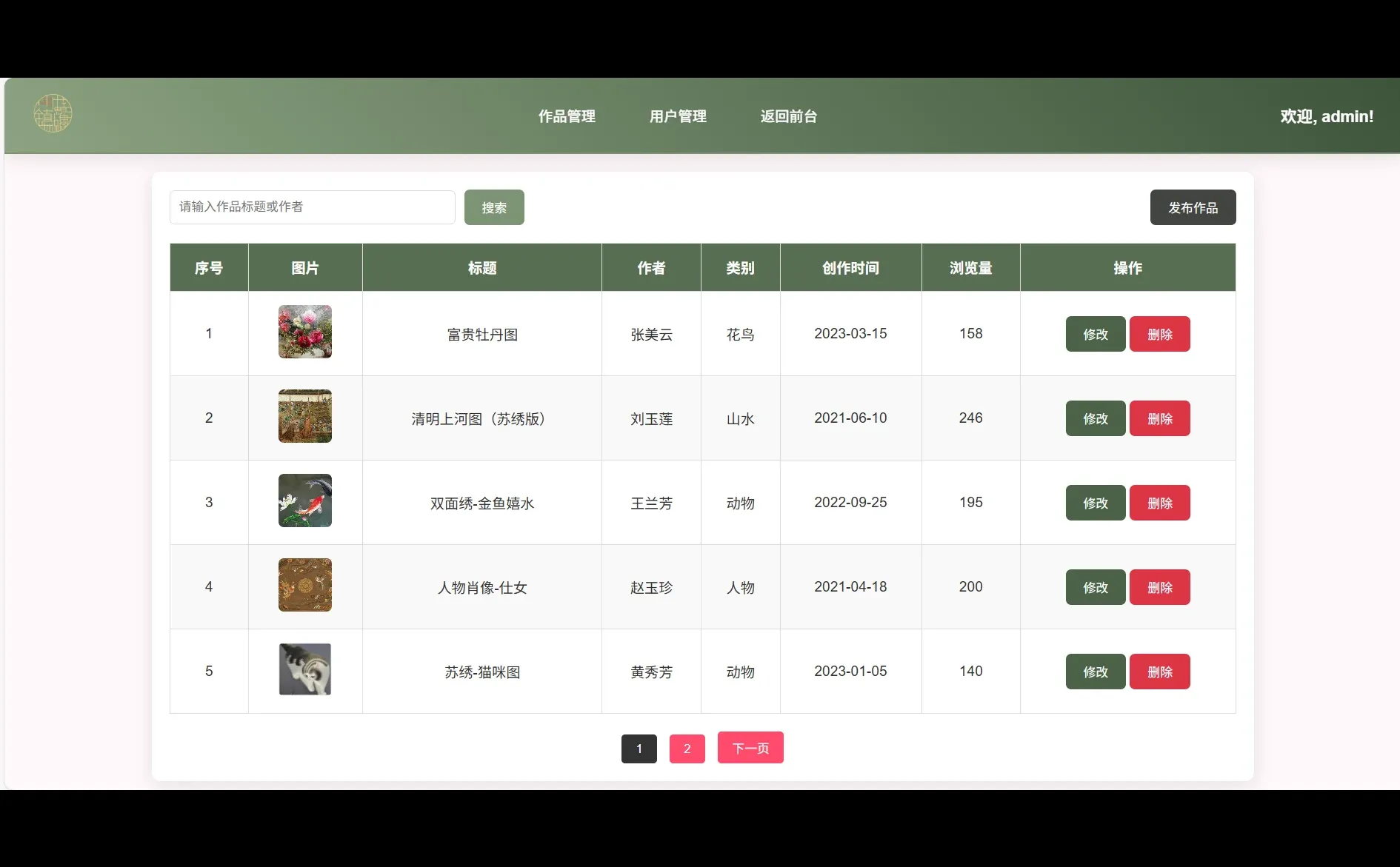This screenshot has width=1400, height=867.
Task: View the 苏绣-猫咪图 image thumbnail
Action: pyautogui.click(x=304, y=669)
